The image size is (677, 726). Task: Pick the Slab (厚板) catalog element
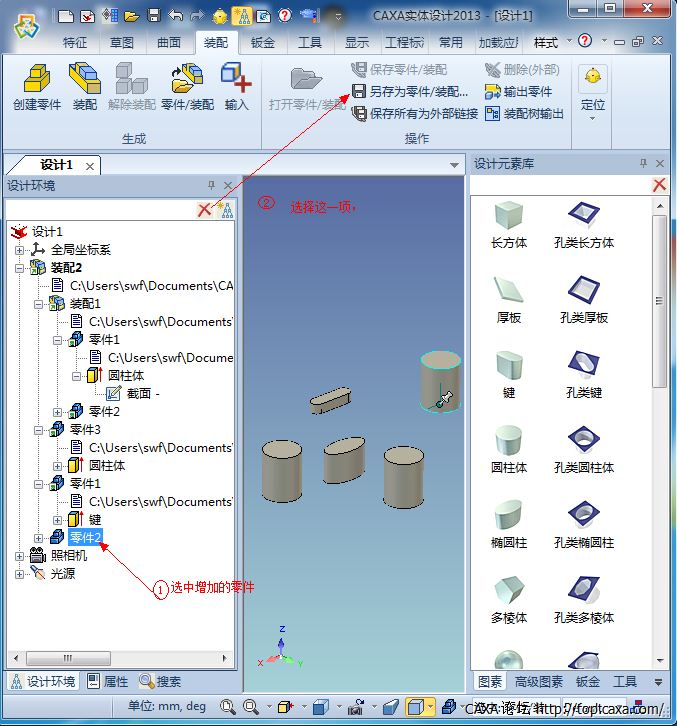click(508, 301)
